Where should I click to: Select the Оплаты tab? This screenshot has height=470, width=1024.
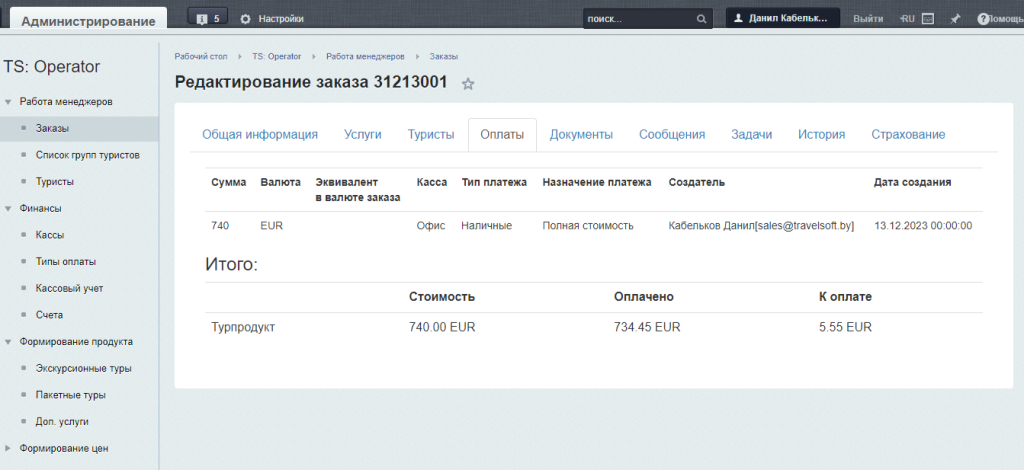[x=502, y=134]
